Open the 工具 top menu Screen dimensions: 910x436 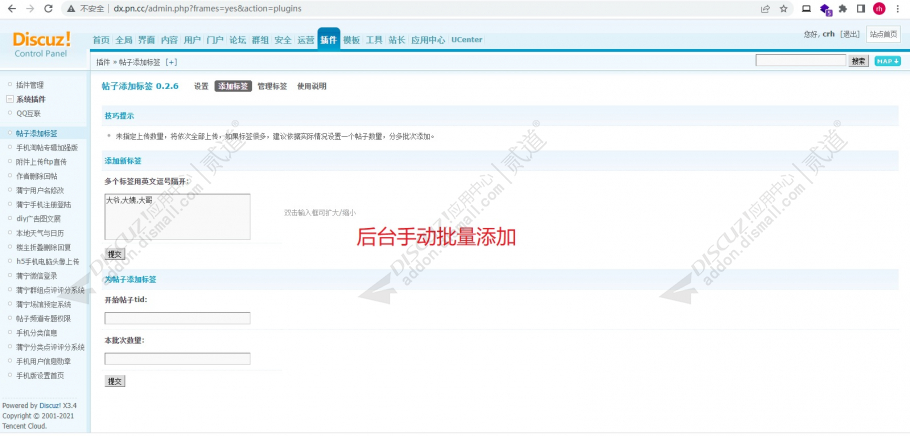tap(374, 40)
